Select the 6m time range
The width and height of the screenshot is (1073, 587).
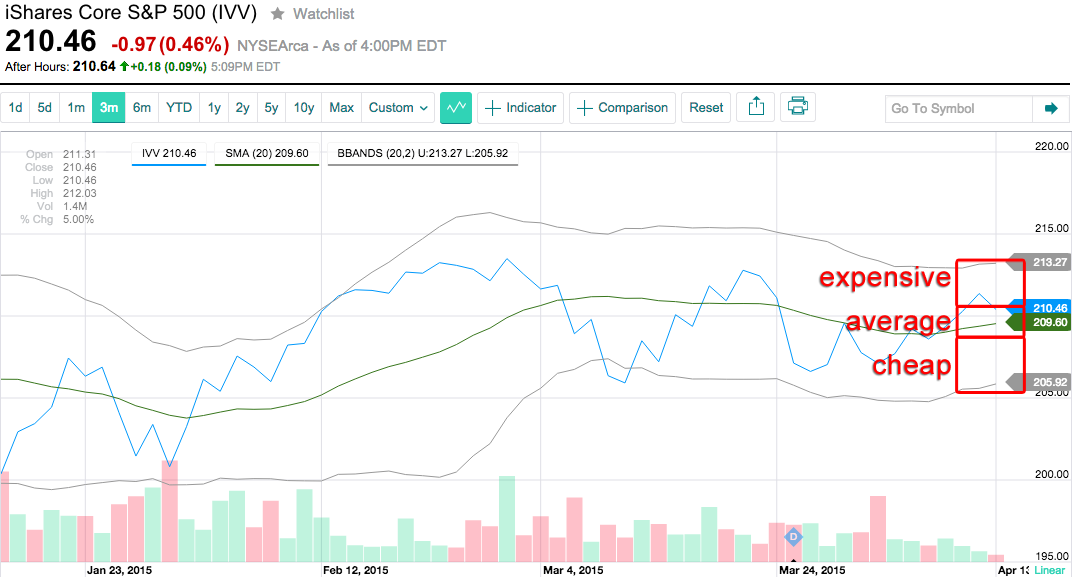click(142, 107)
